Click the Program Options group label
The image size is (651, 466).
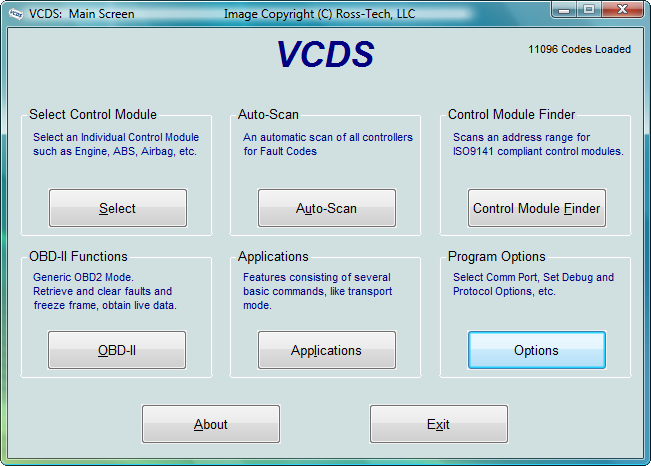coord(497,256)
